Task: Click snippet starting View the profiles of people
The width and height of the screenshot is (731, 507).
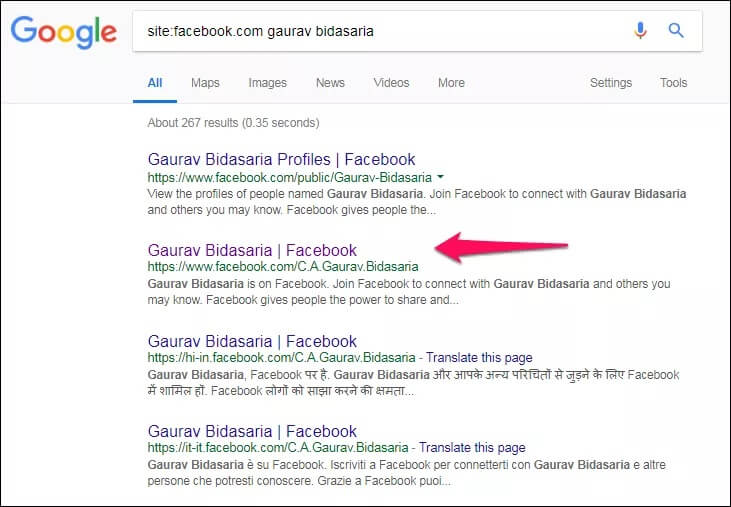Action: pyautogui.click(x=416, y=202)
